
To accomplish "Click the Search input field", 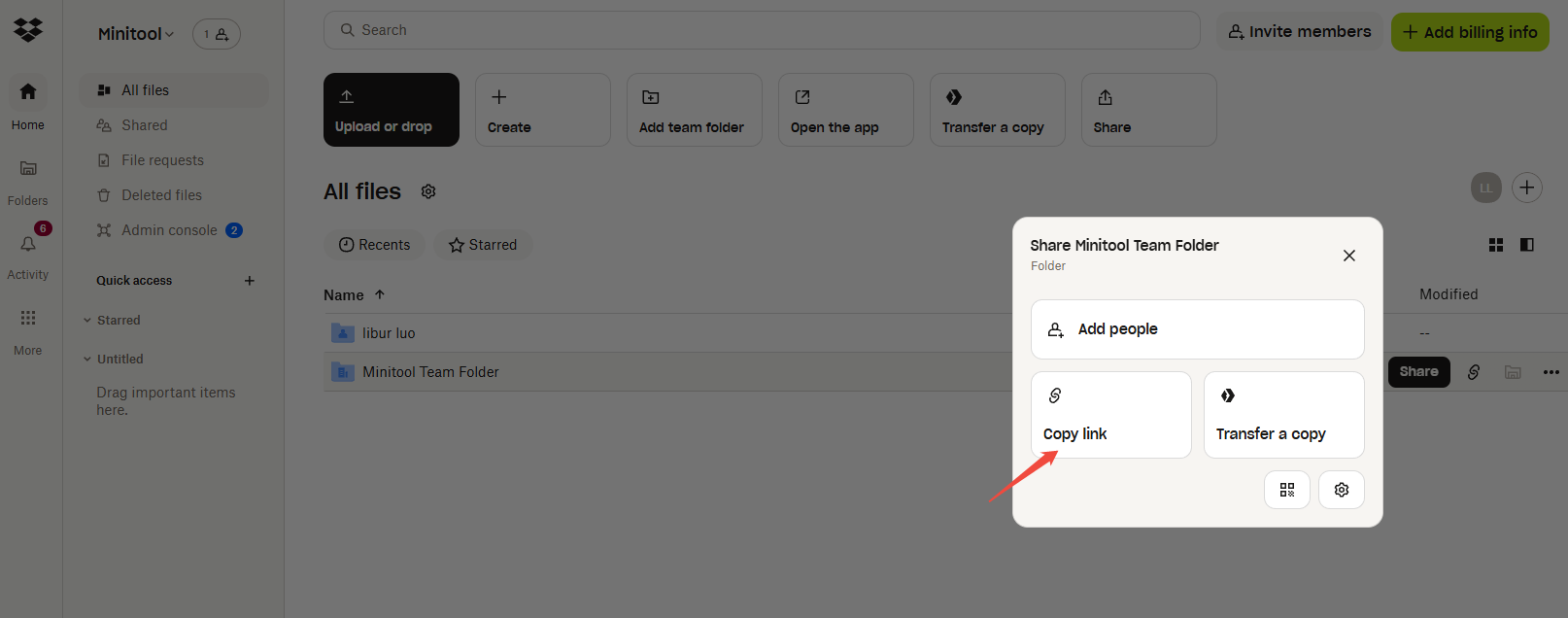I will [x=762, y=30].
